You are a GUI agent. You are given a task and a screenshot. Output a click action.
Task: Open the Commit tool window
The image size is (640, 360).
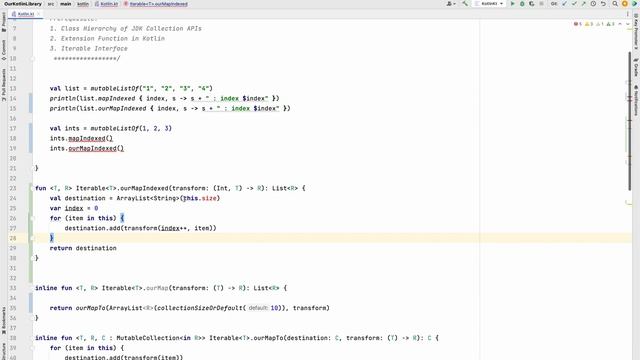4,50
